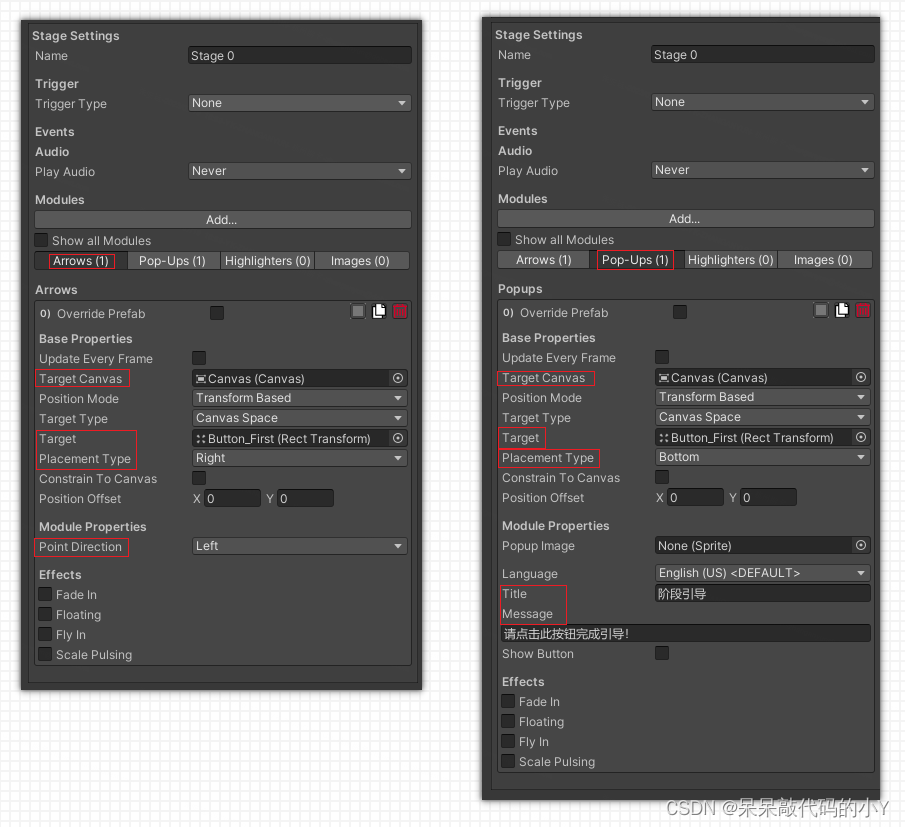Toggle Show all Modules in right panel

(504, 239)
